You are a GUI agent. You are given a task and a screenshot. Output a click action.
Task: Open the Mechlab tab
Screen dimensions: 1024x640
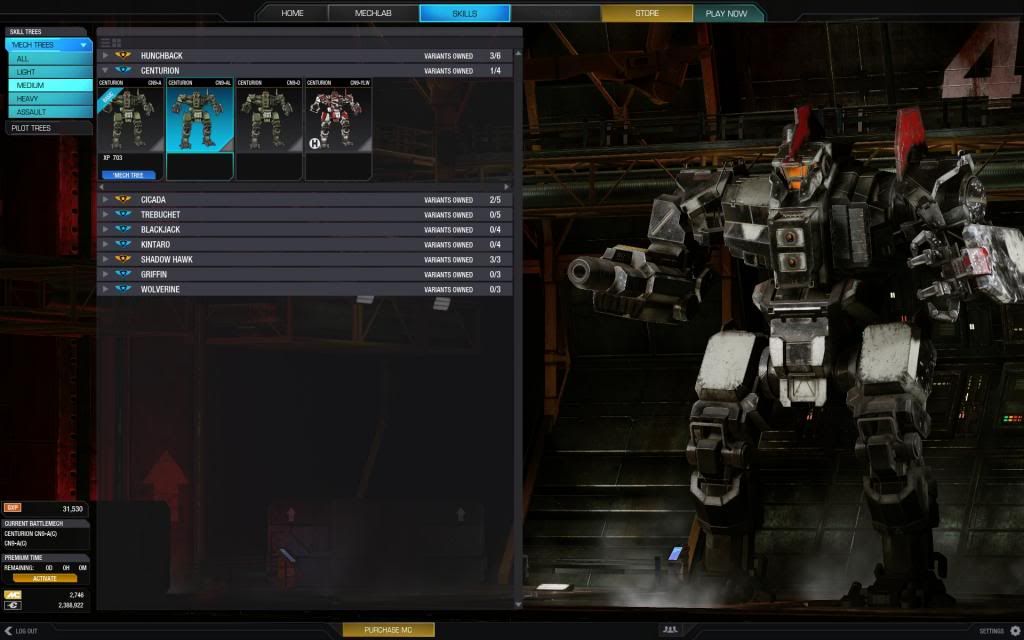[374, 13]
